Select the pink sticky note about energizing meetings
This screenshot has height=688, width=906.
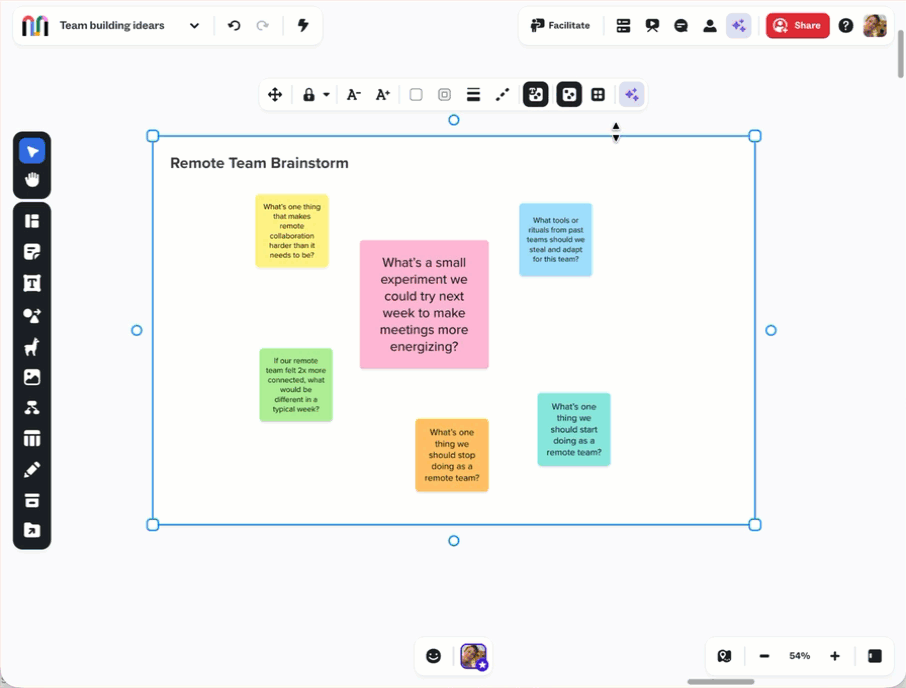pos(424,304)
